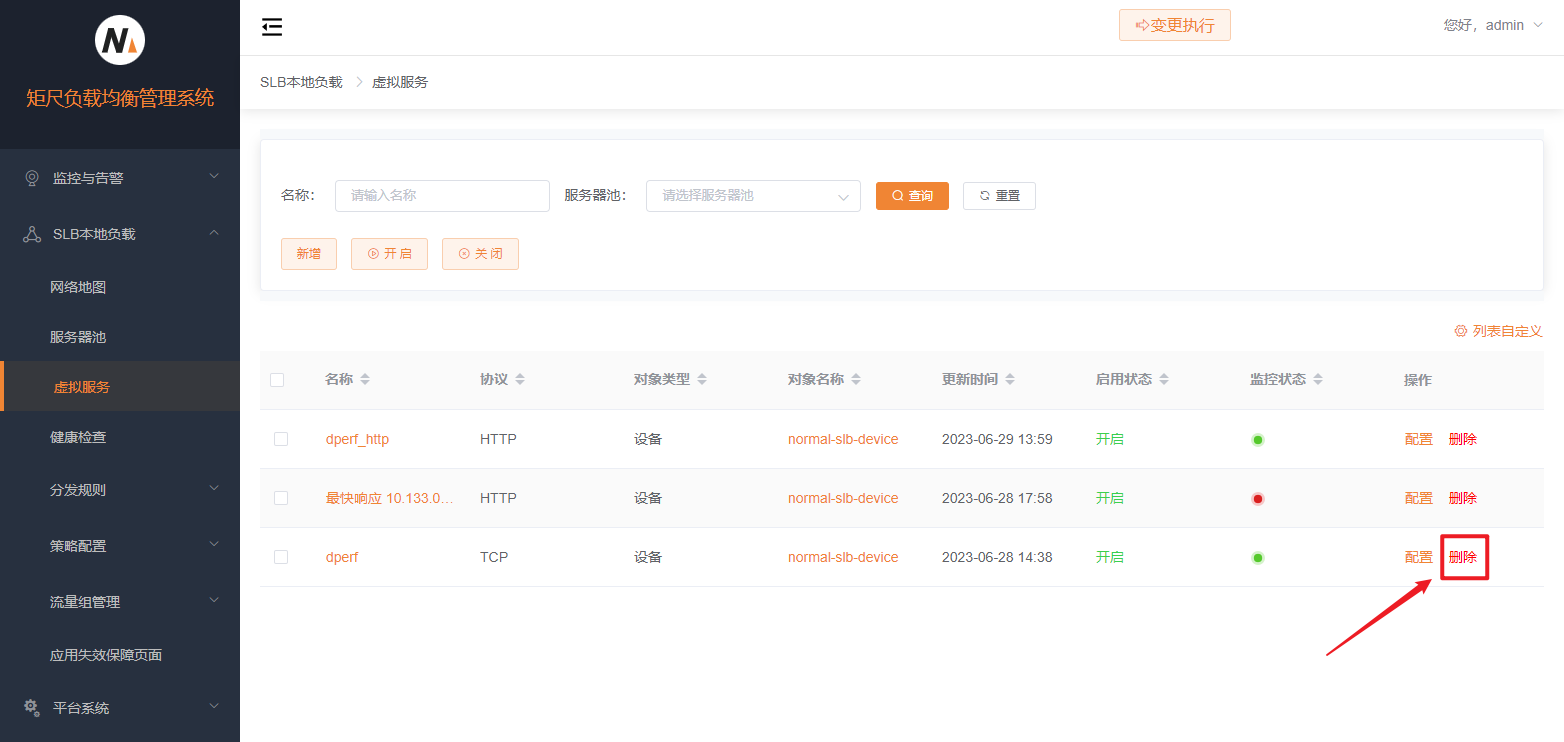
Task: Sort the table by 名称 column arrows
Action: pyautogui.click(x=365, y=380)
